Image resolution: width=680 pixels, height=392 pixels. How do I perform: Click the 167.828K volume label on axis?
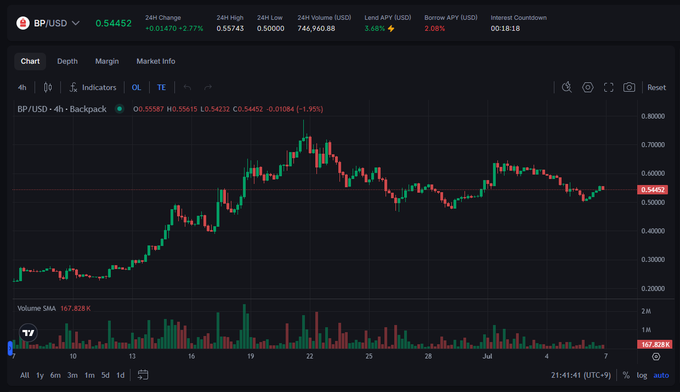click(x=655, y=344)
